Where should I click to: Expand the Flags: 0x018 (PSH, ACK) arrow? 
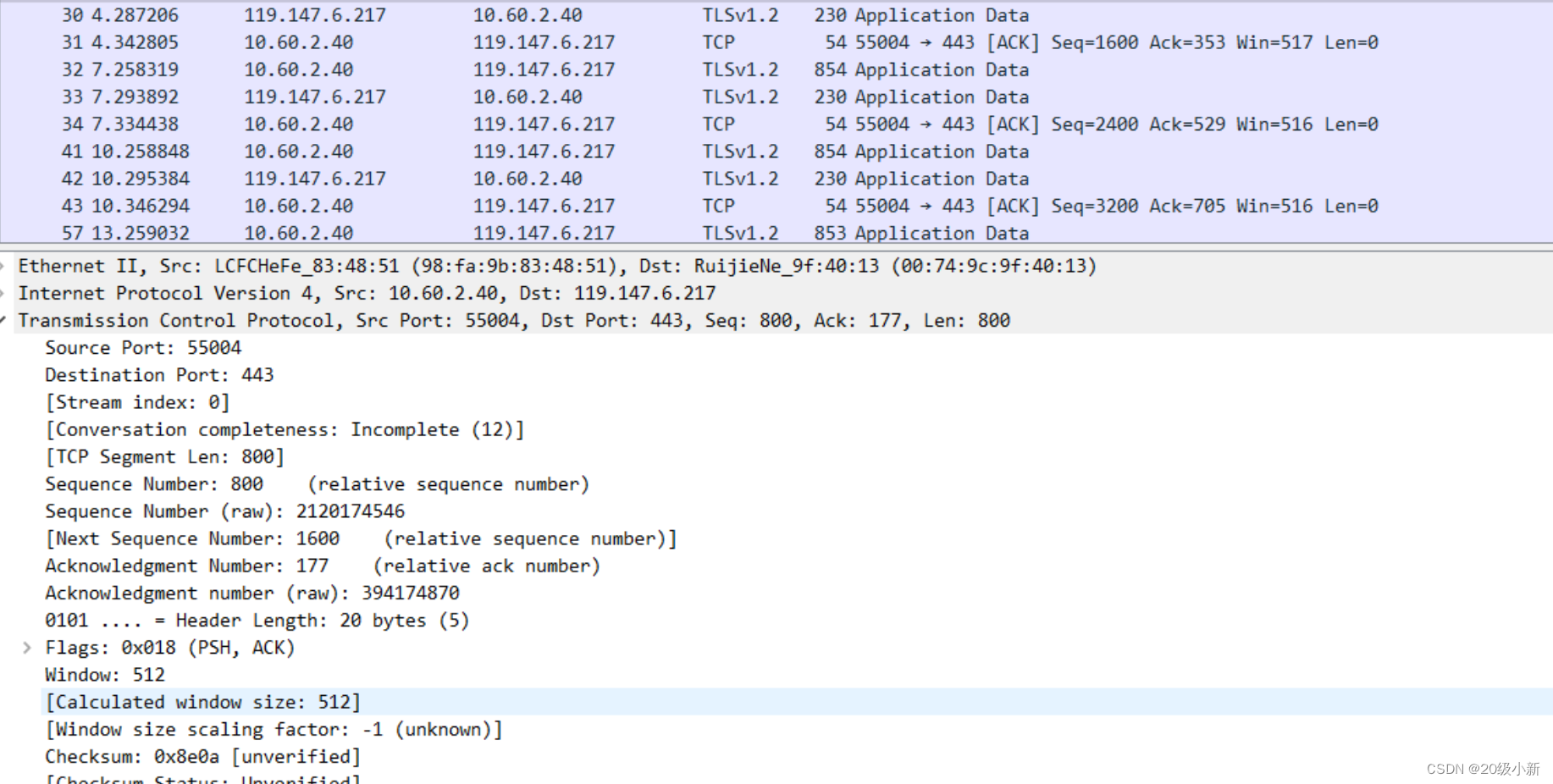click(x=27, y=648)
